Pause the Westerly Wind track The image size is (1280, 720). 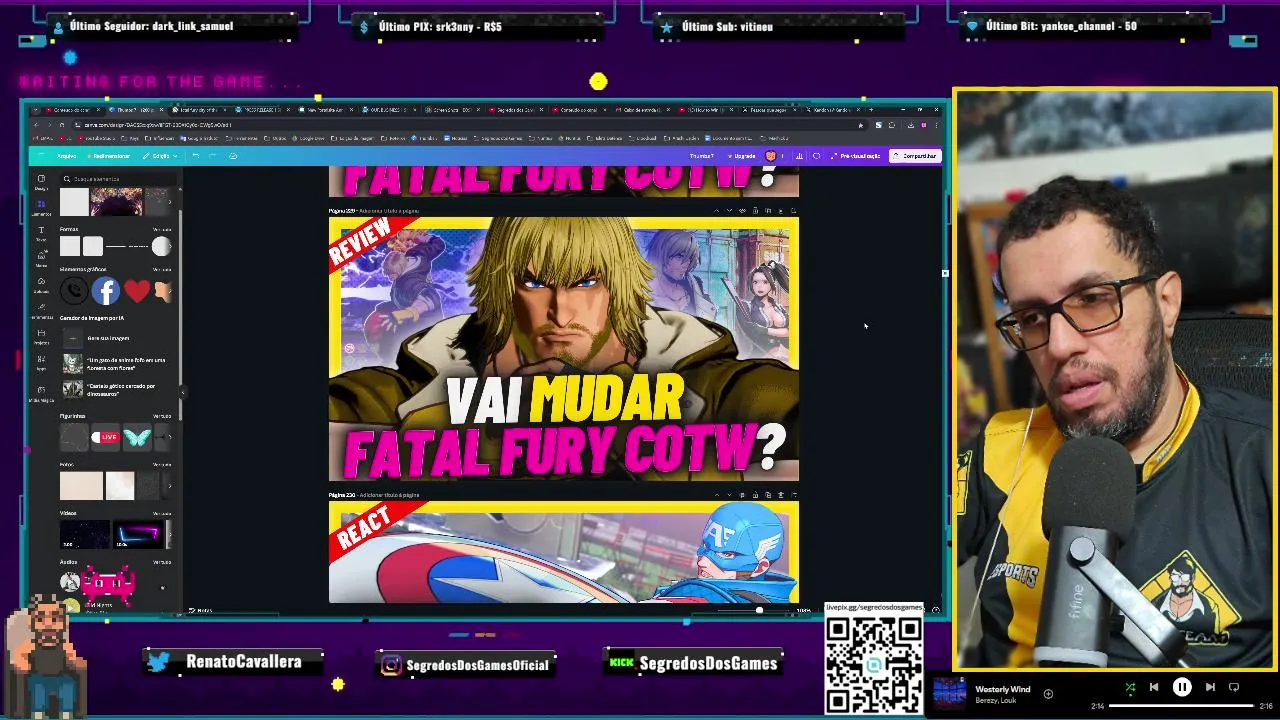point(1182,687)
